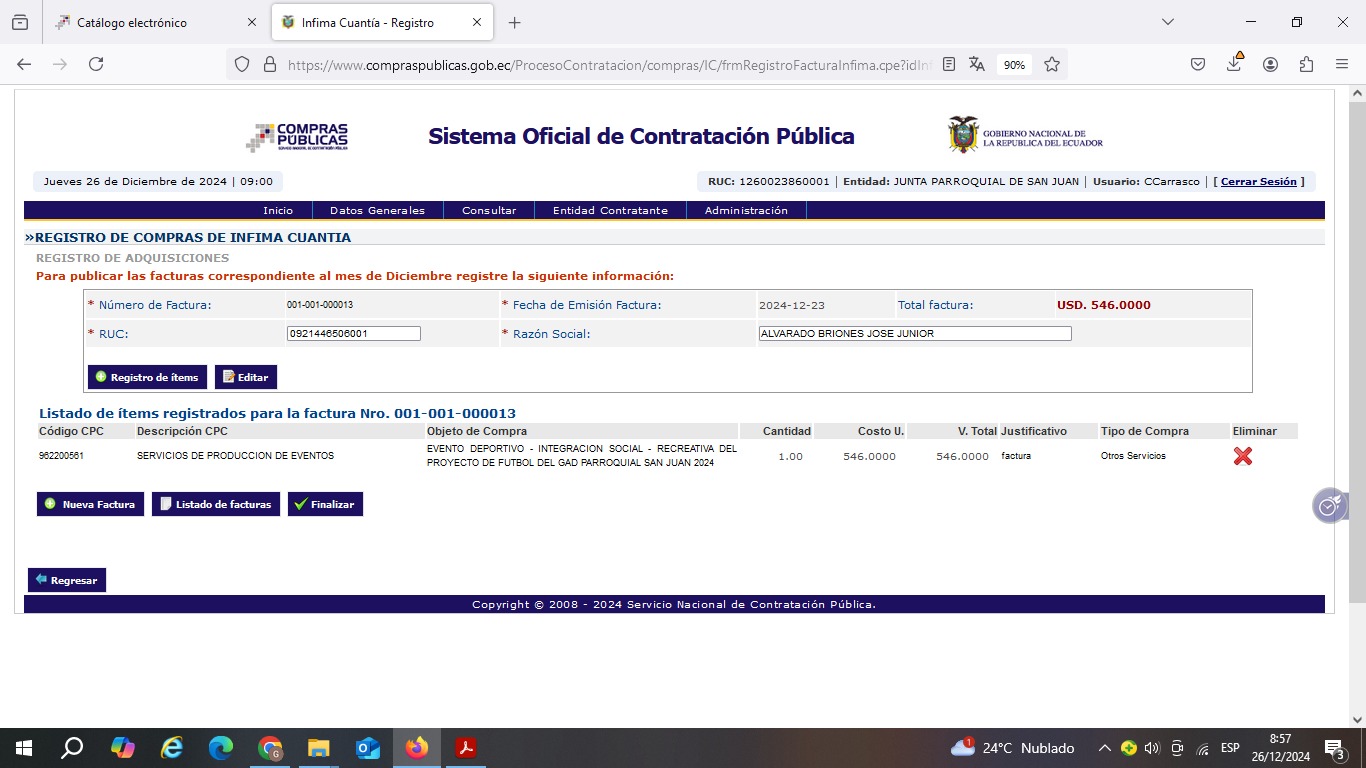This screenshot has height=768, width=1366.
Task: Expand the list all tabs dropdown
Action: (x=1167, y=23)
